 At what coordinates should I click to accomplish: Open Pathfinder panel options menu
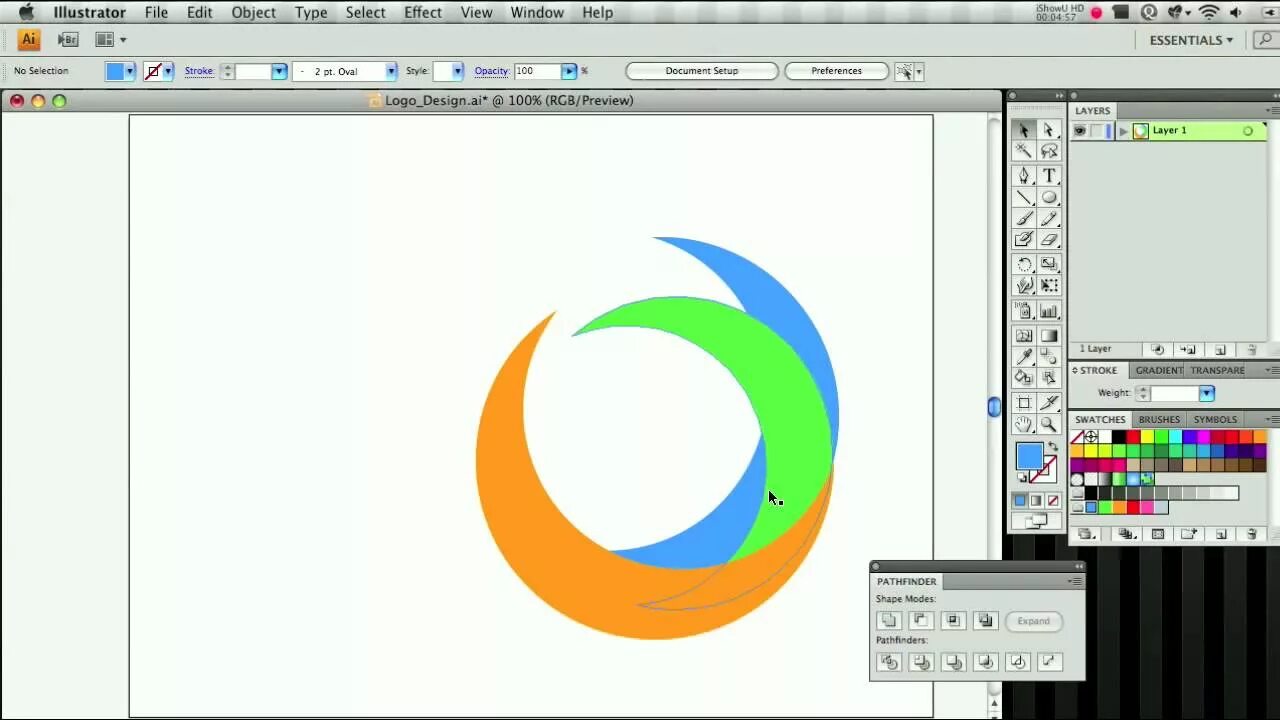click(1074, 581)
